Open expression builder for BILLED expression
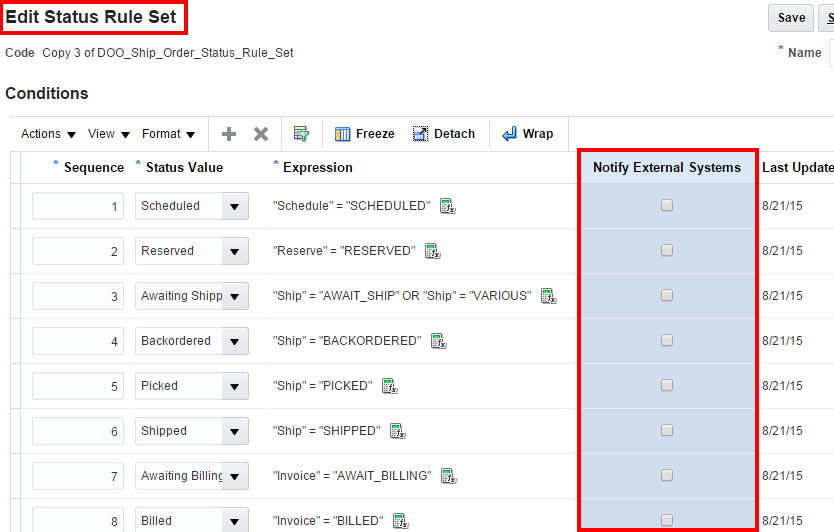Image resolution: width=834 pixels, height=532 pixels. (x=401, y=521)
